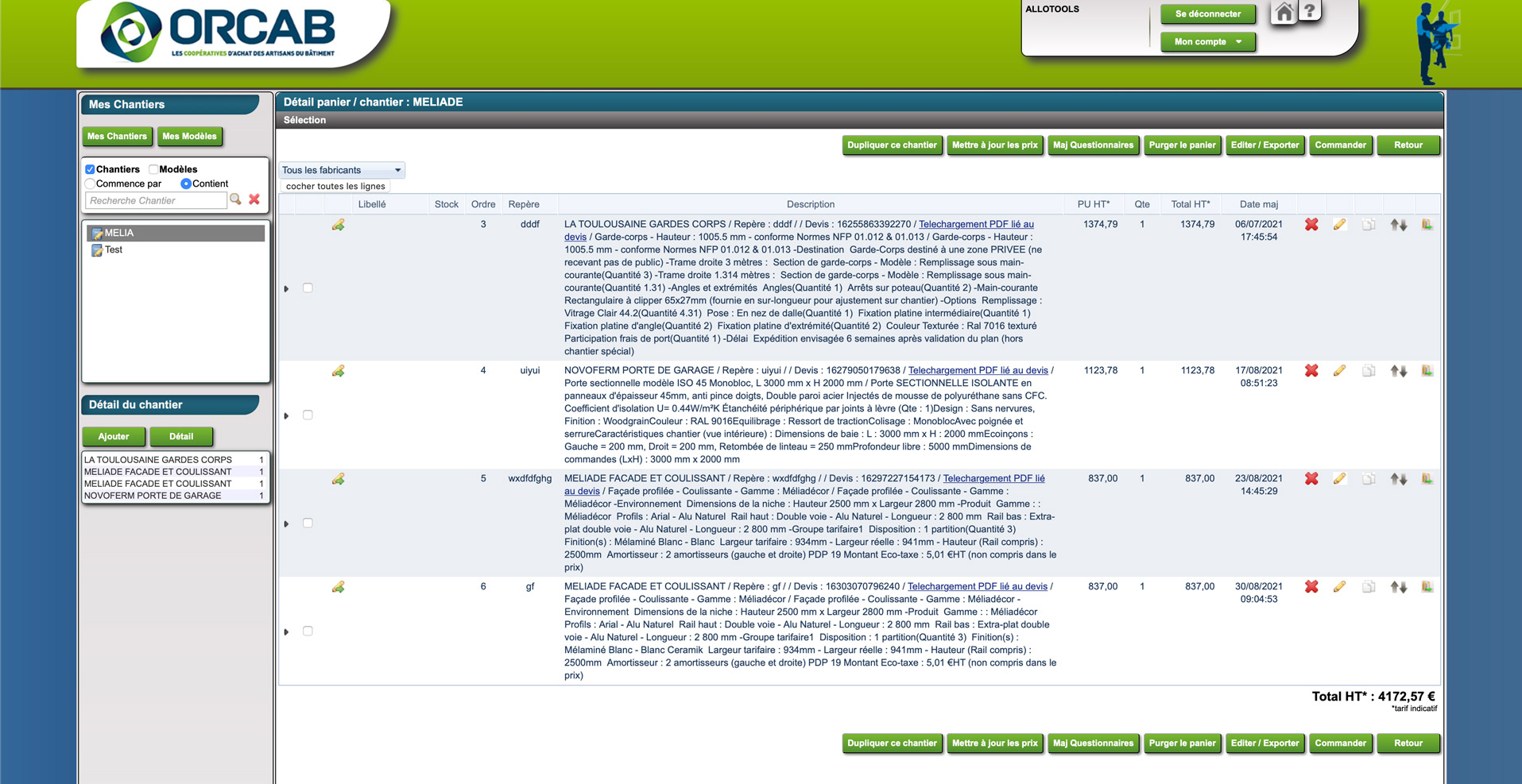Clear chantier search with red cross
This screenshot has height=784, width=1522.
(254, 200)
